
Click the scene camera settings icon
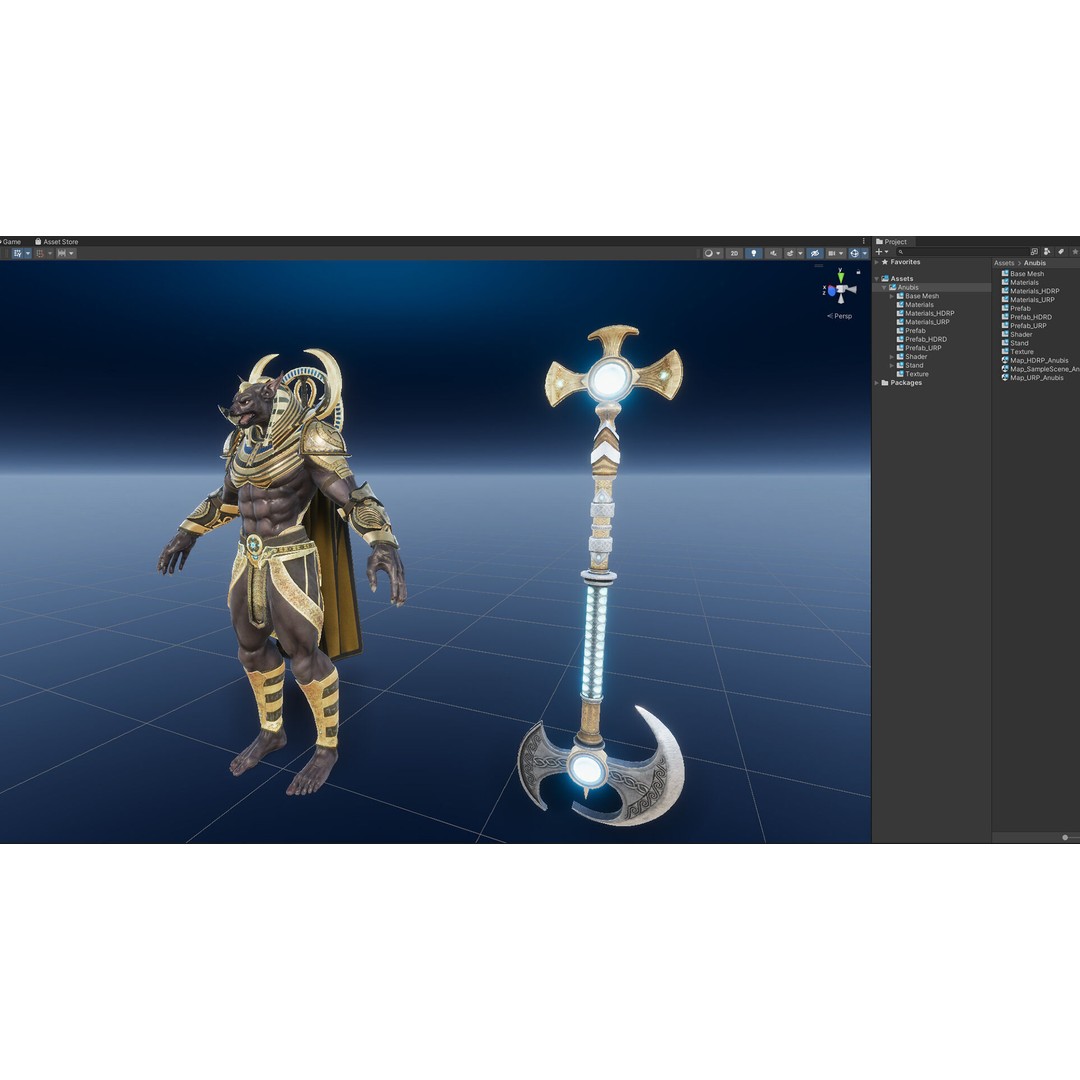832,253
